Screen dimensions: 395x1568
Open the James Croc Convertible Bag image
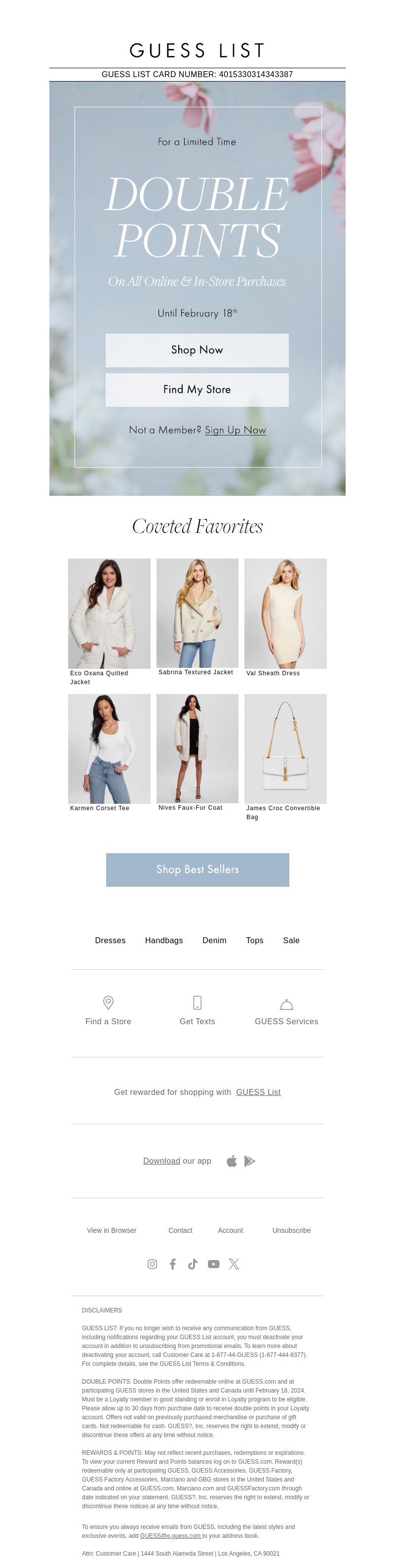[285, 749]
